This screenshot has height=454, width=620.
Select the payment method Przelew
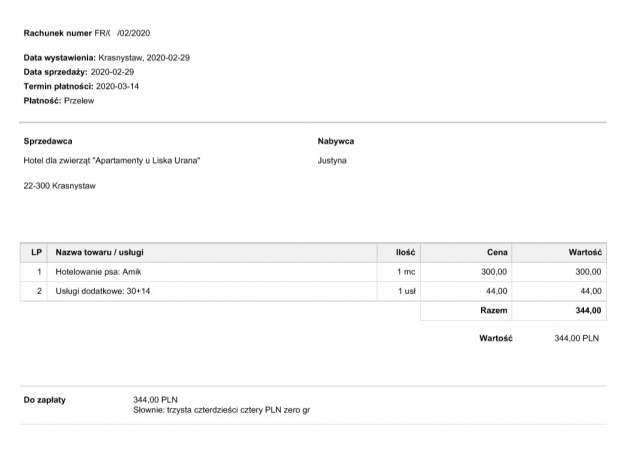pos(79,101)
